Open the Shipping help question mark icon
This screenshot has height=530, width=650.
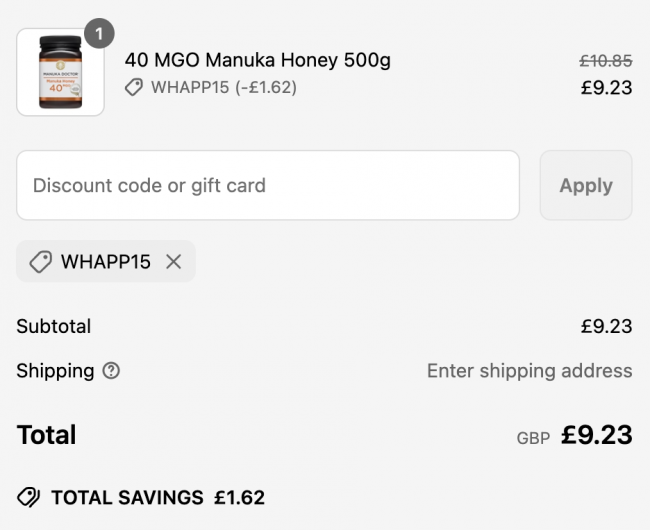111,371
